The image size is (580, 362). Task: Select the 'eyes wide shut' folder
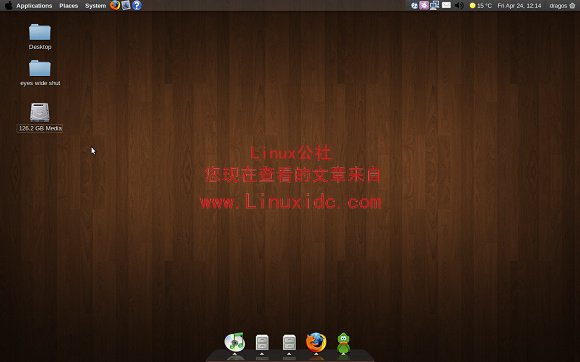(x=40, y=68)
